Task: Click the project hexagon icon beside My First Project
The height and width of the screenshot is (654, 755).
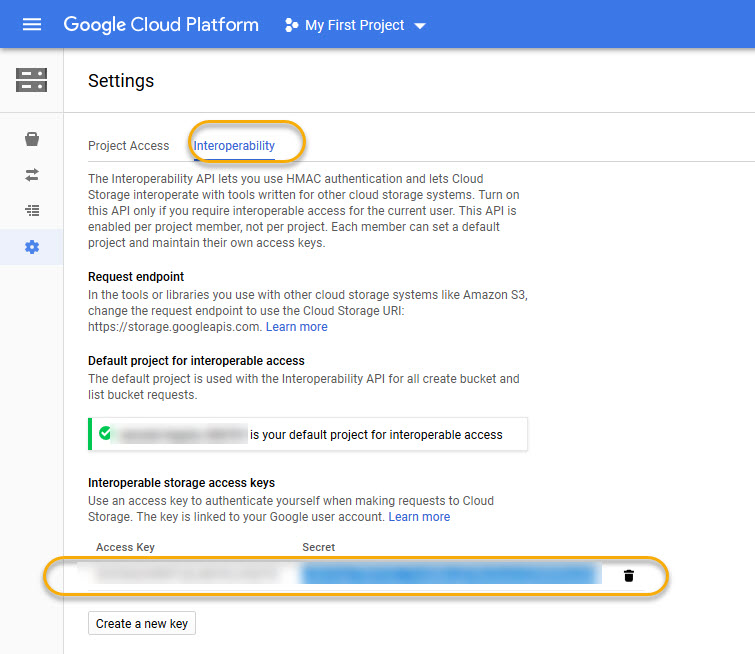Action: (x=291, y=25)
